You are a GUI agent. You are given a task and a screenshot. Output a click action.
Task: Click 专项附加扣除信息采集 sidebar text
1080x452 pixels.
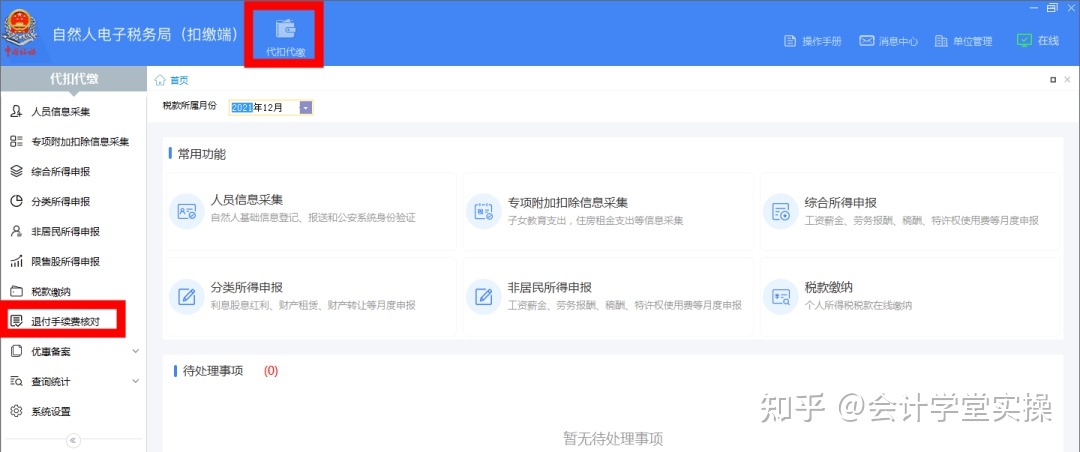tap(80, 142)
